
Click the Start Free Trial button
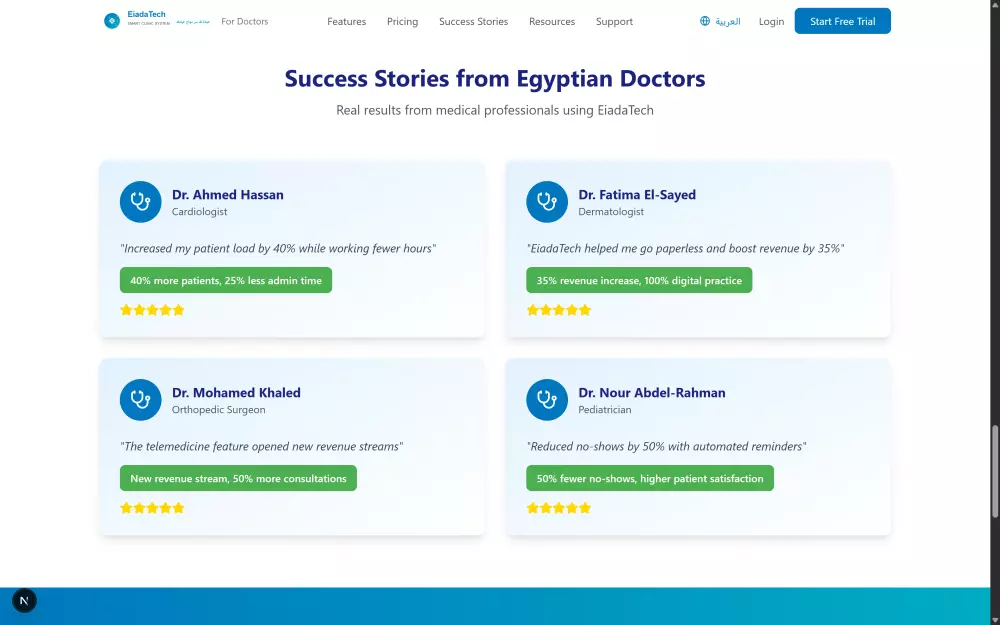click(x=842, y=20)
